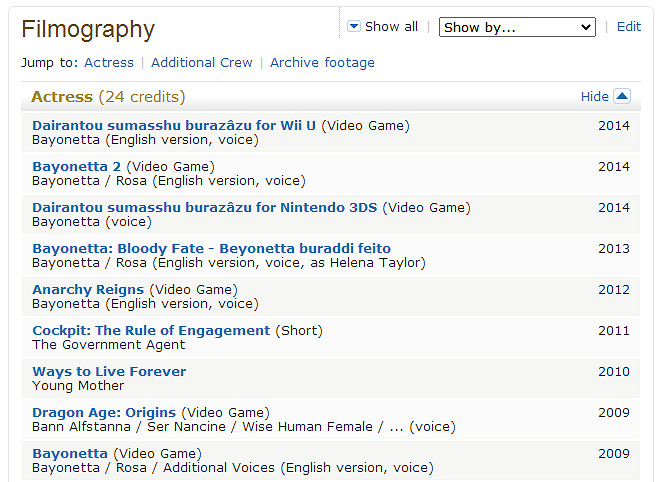Open Cockpit: The Rule of Engagement
This screenshot has width=659, height=482.
coord(151,331)
